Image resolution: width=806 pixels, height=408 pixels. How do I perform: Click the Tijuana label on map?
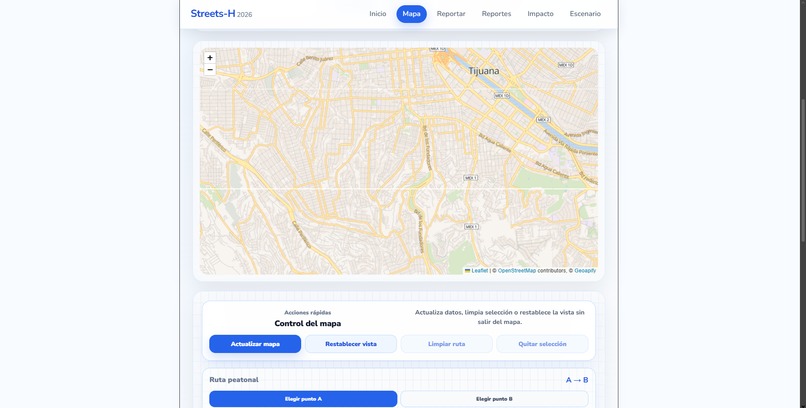(x=484, y=71)
